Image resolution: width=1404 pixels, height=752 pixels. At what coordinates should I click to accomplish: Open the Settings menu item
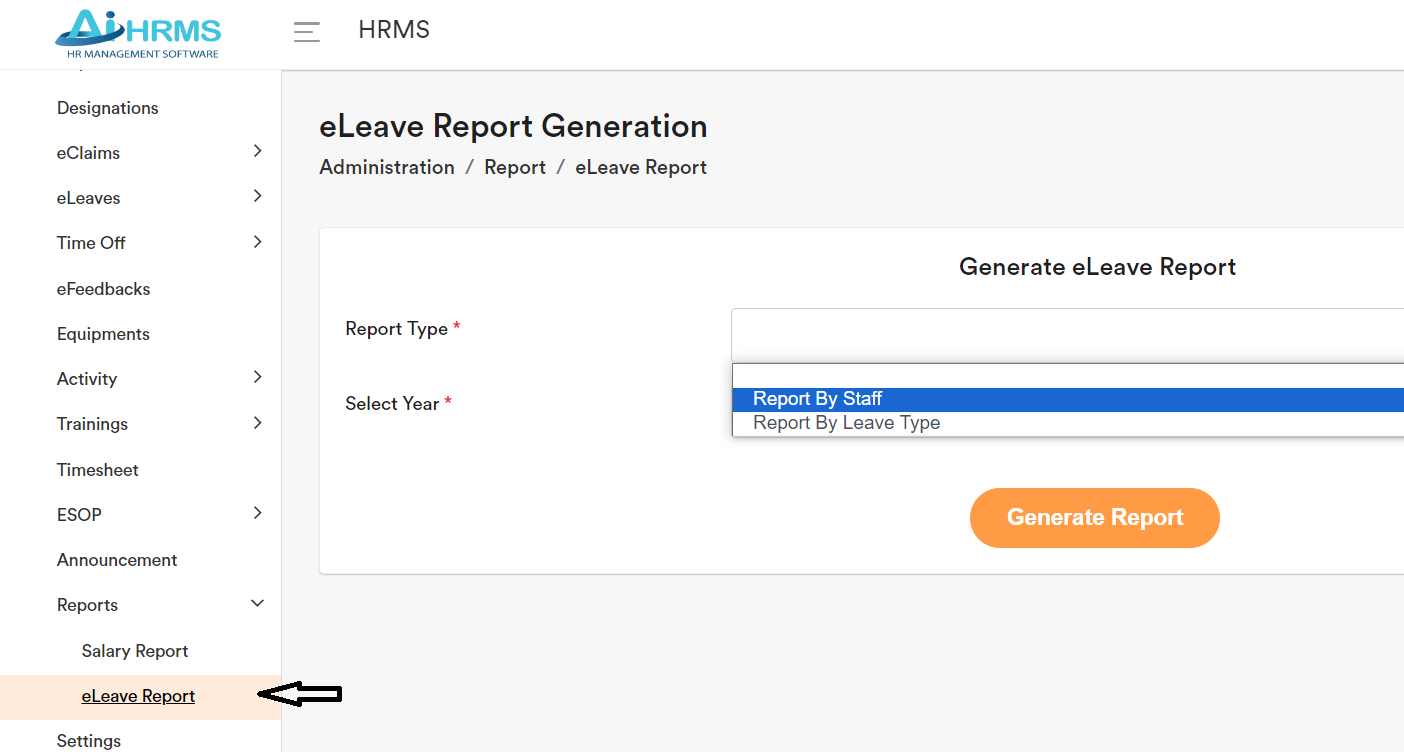[x=88, y=740]
